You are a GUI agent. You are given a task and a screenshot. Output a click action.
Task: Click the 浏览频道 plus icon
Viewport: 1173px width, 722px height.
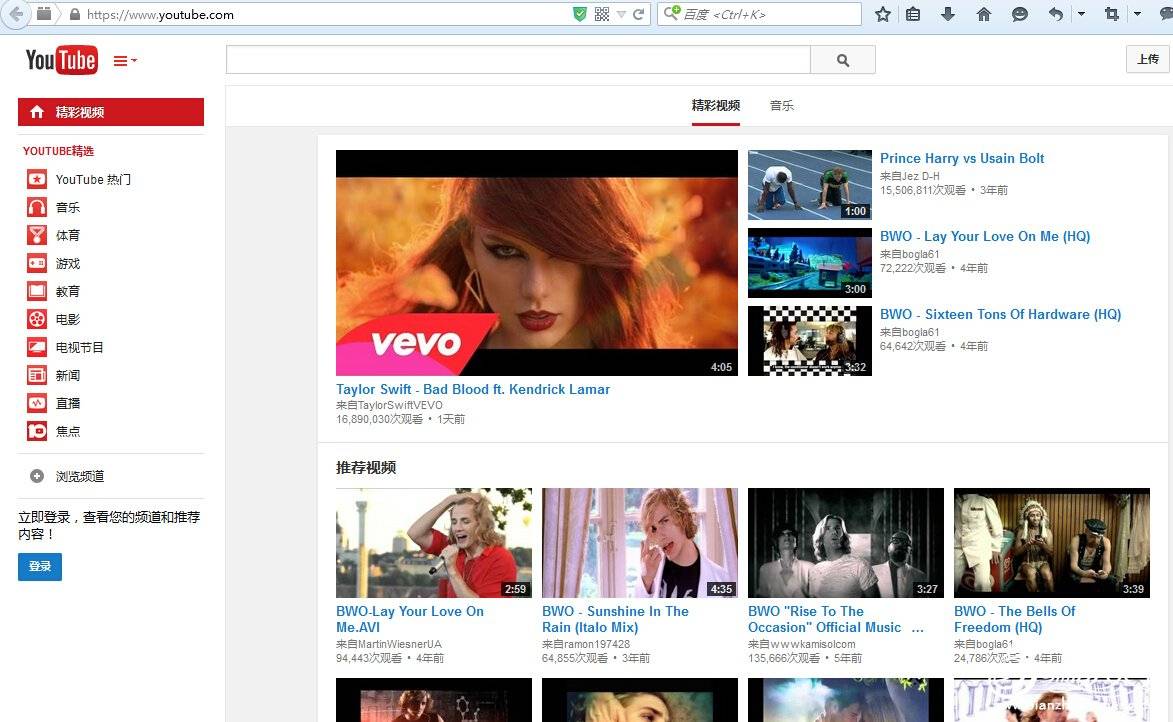pyautogui.click(x=37, y=476)
